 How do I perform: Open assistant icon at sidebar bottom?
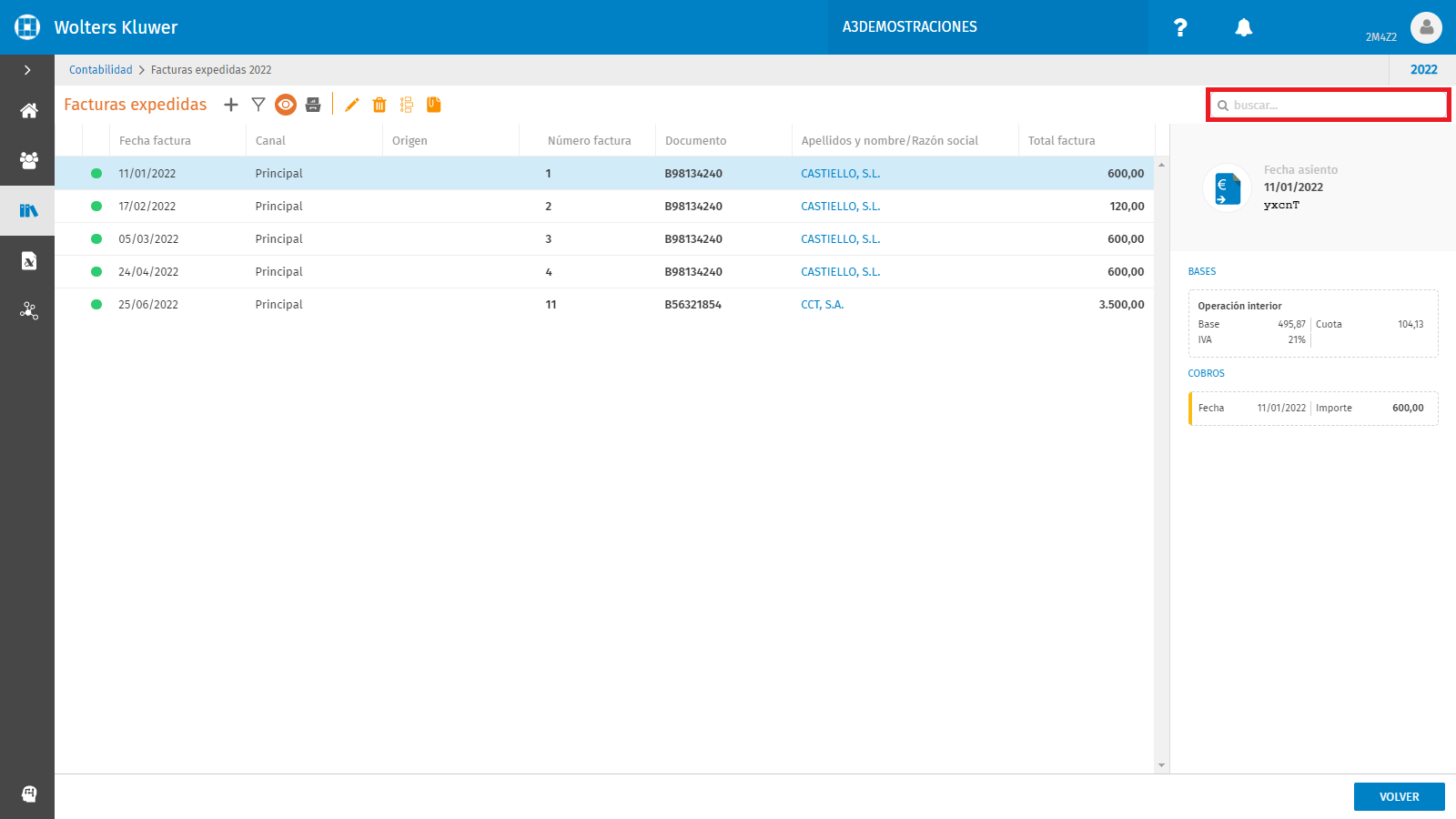(x=29, y=794)
